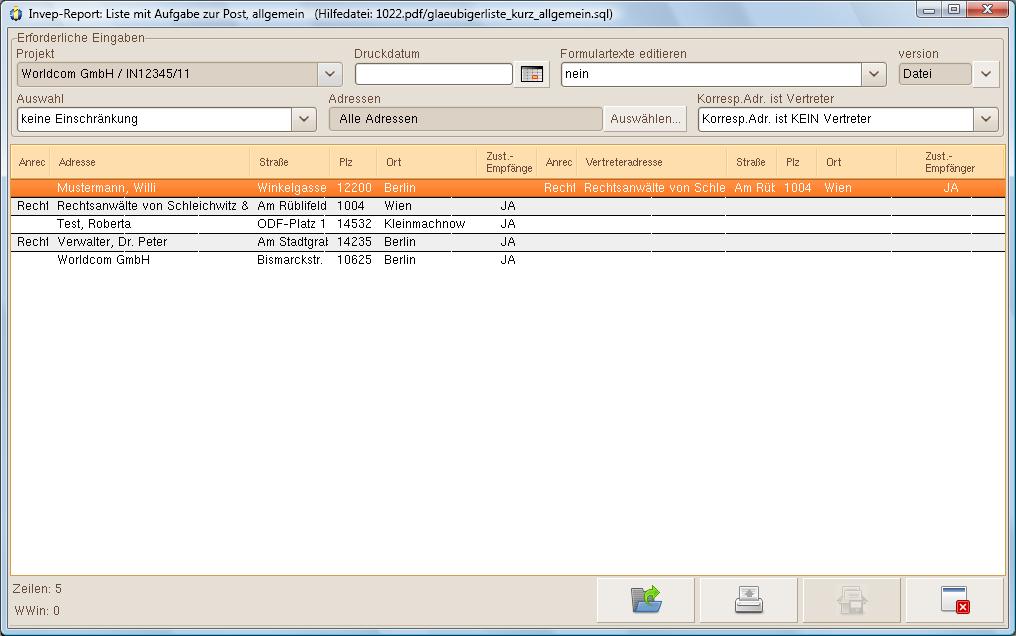Open the Korresp.Adr. ist Vertreter dropdown arrow
Viewport: 1016px width, 636px height.
click(986, 119)
